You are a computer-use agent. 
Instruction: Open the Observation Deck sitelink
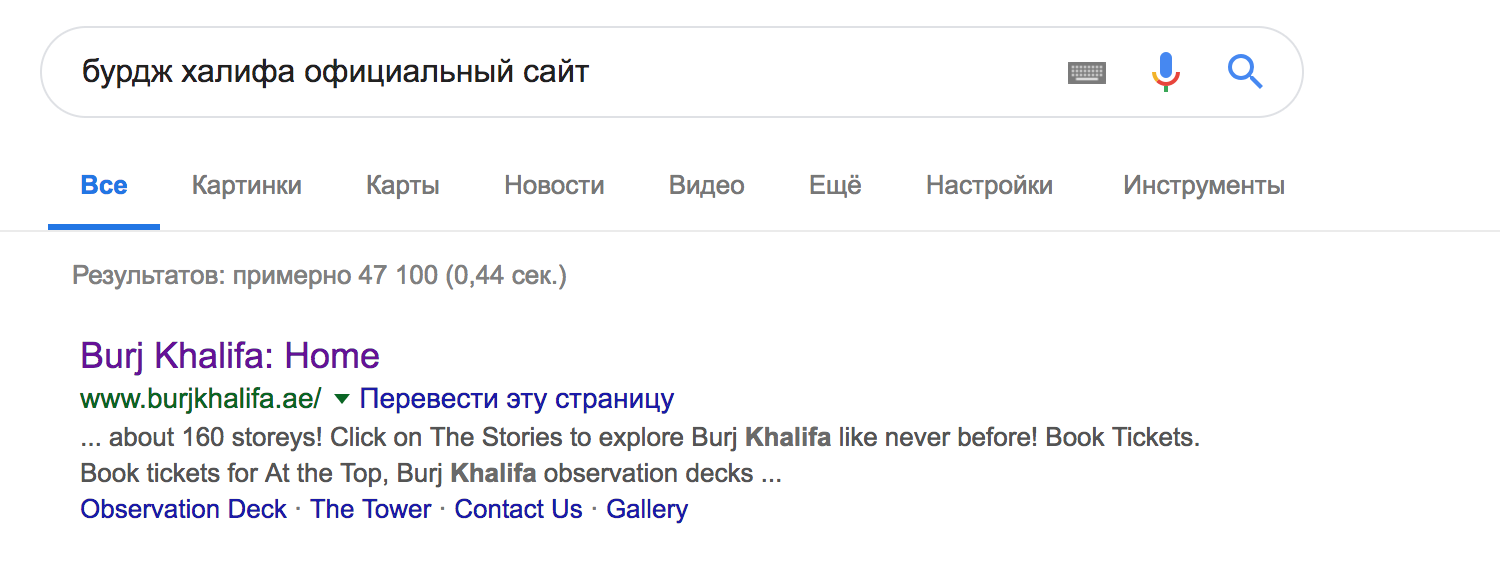(x=184, y=509)
